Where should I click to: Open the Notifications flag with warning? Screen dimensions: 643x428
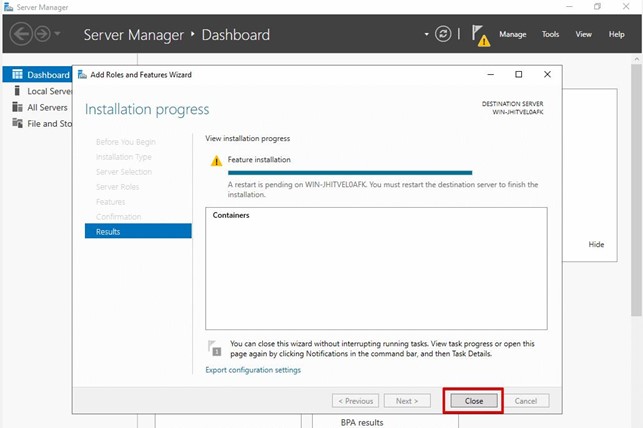(480, 36)
